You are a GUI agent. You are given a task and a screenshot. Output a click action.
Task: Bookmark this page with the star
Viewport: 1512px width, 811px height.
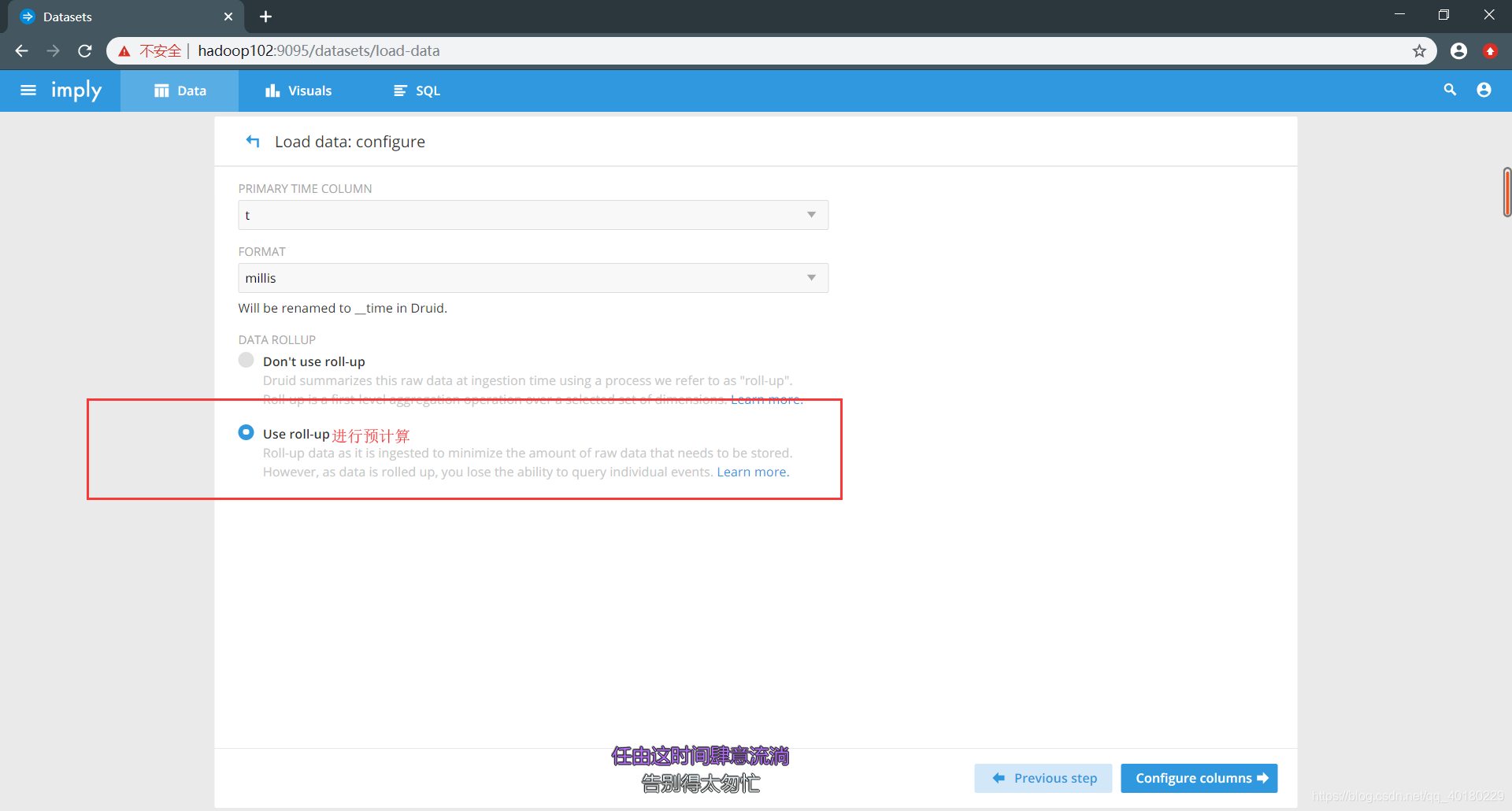tap(1419, 51)
